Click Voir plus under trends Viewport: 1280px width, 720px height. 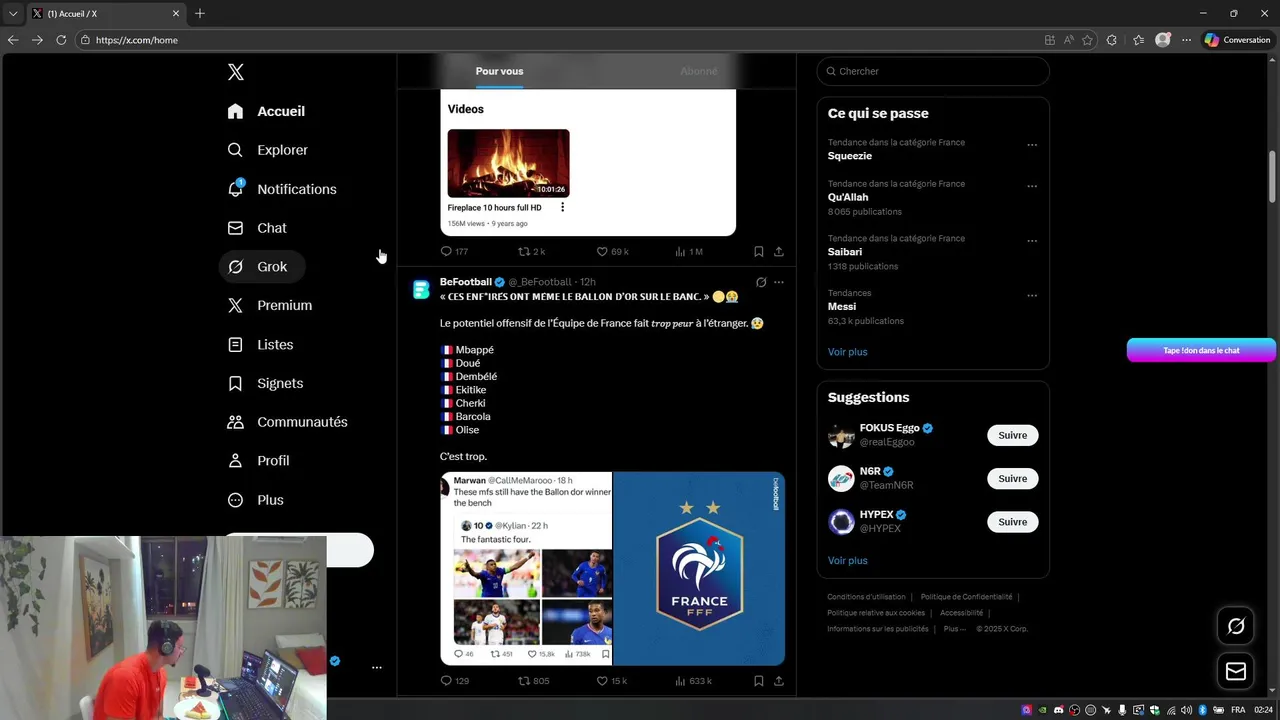pos(847,352)
